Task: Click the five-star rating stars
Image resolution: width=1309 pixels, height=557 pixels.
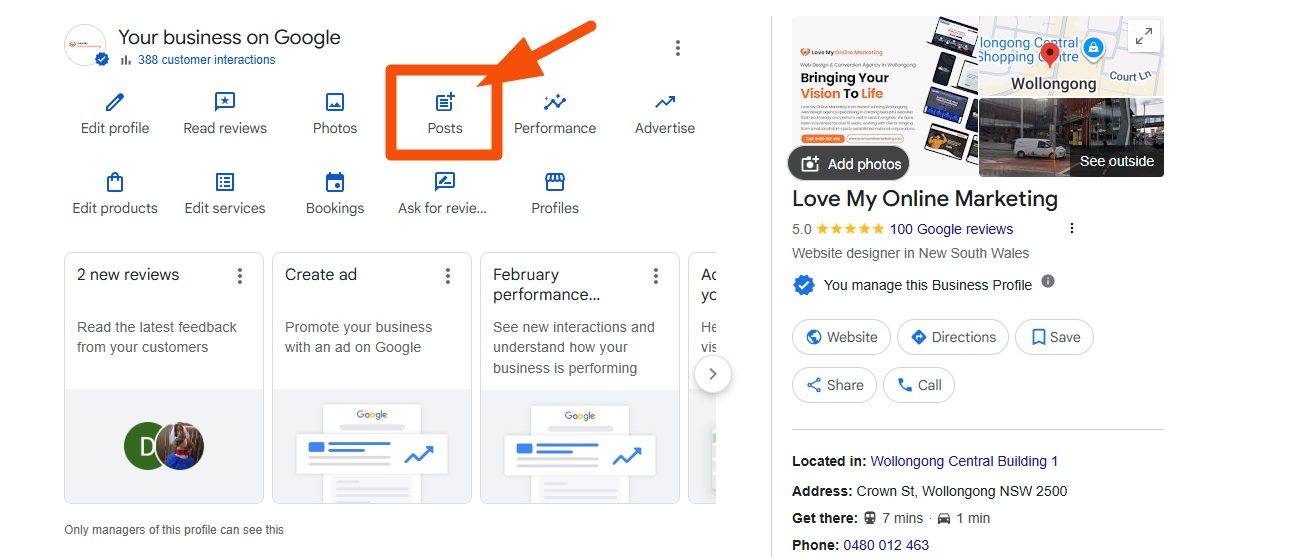Action: coord(850,229)
